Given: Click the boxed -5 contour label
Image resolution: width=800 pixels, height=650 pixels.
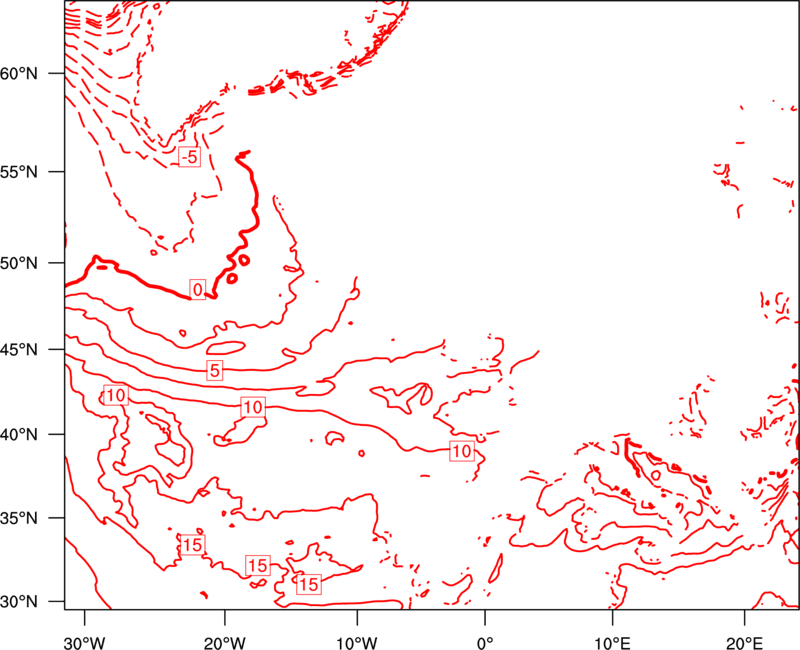Looking at the screenshot, I should coord(189,157).
